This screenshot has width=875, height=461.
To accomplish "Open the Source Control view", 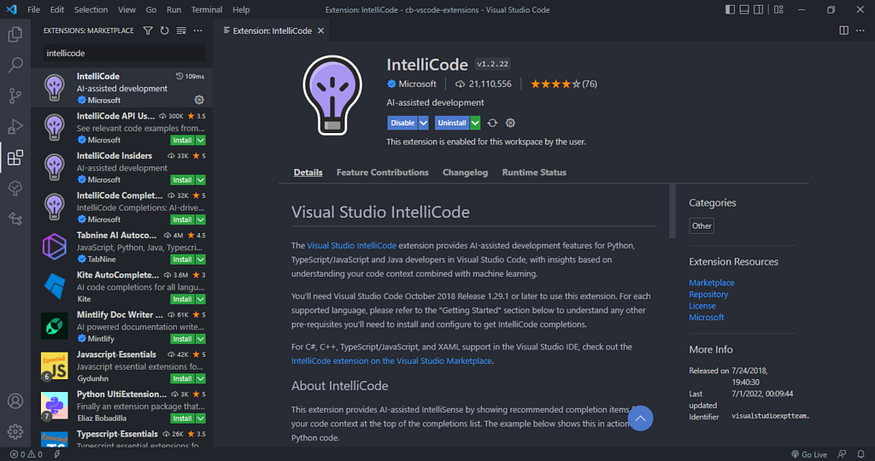I will [15, 96].
